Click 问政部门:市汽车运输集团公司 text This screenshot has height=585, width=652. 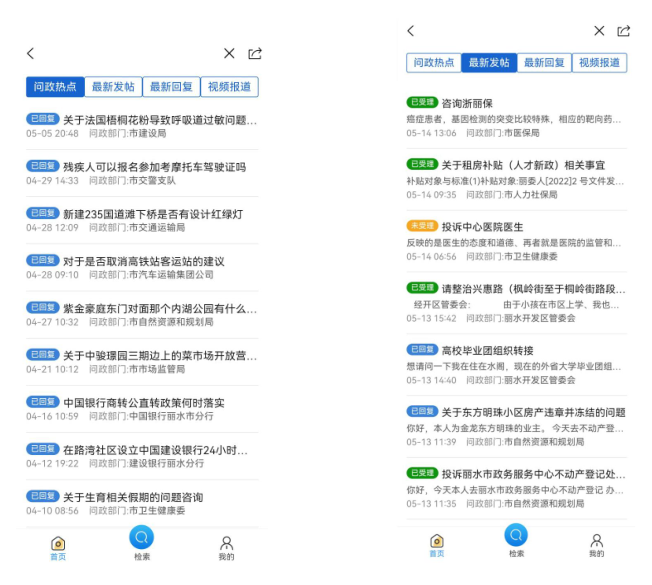coord(151,275)
